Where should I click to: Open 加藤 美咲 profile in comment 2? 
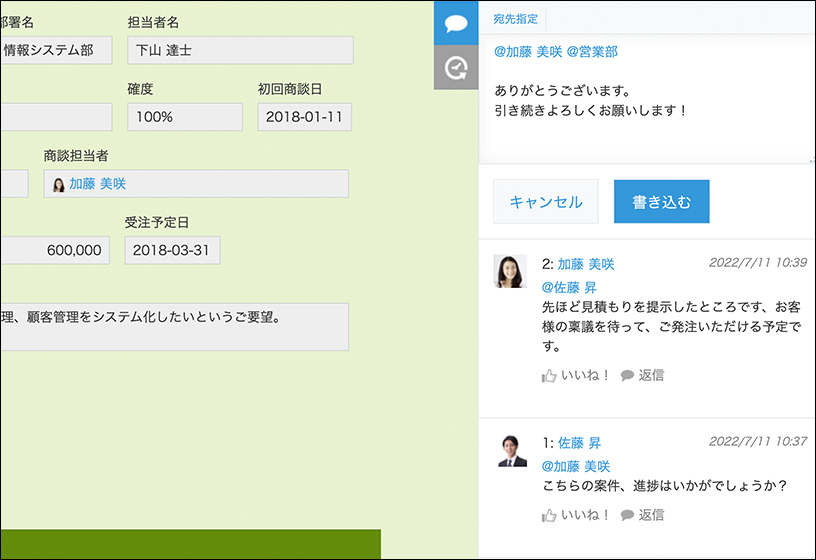tap(586, 264)
